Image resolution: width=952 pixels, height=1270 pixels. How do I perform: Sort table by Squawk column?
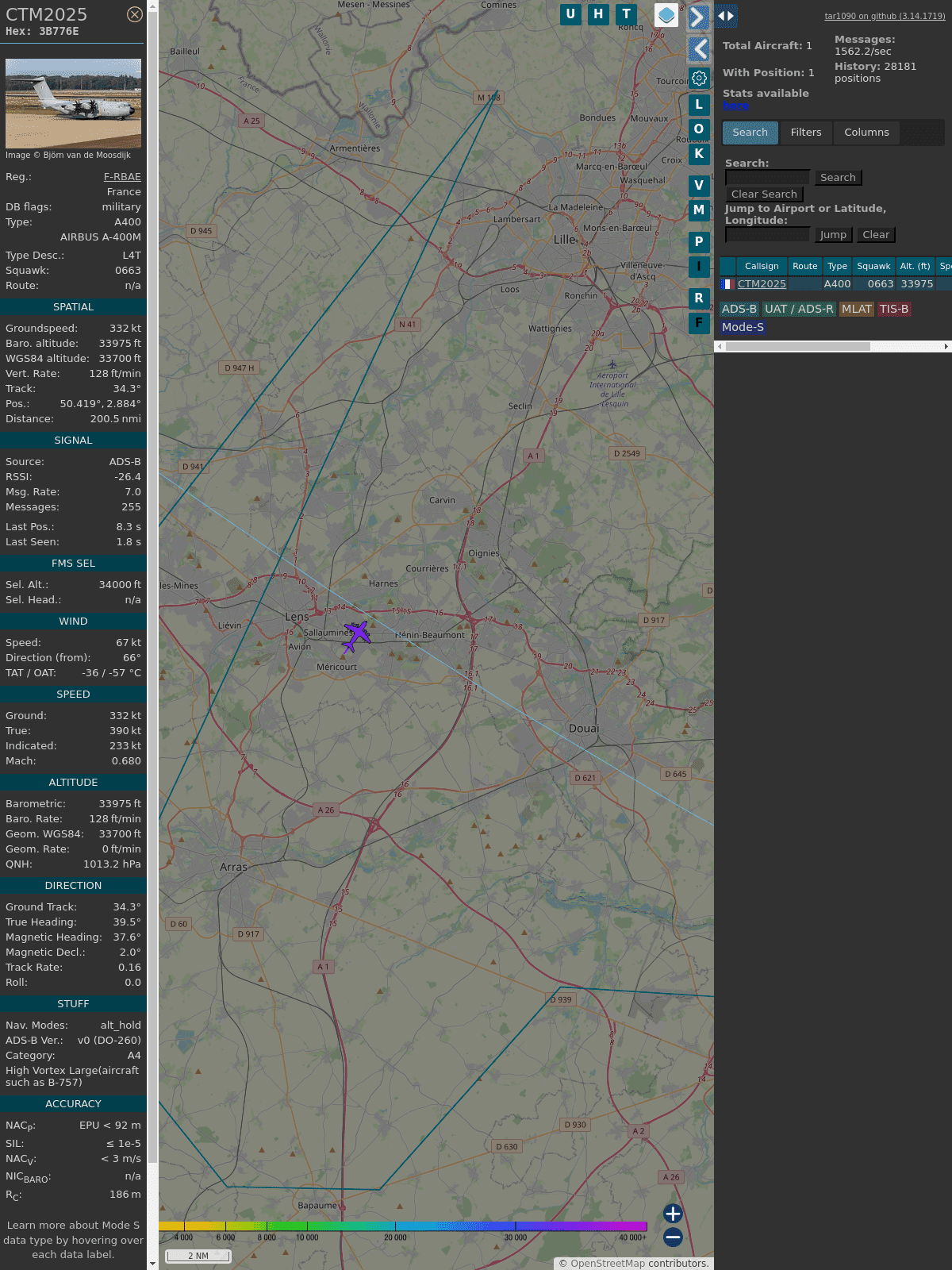[x=873, y=267]
